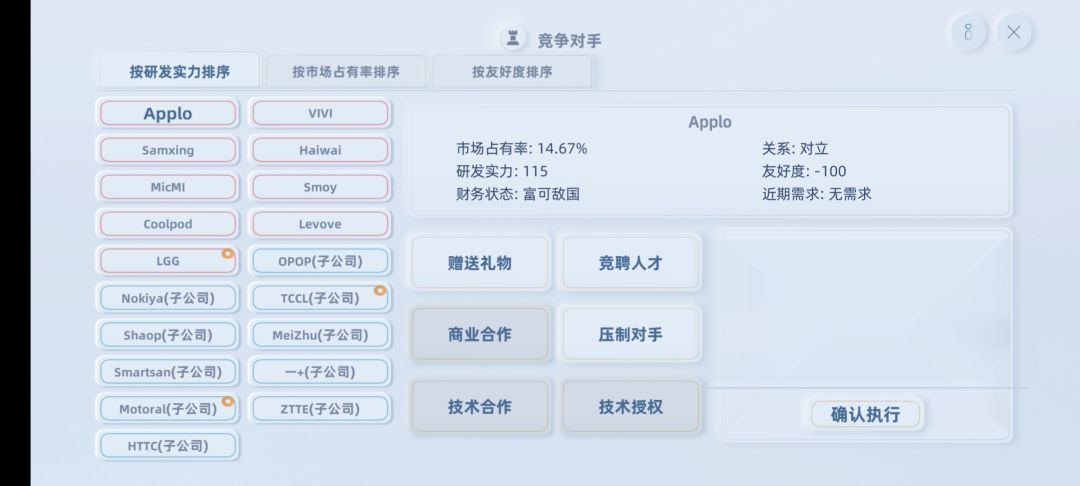1080x486 pixels.
Task: Select subsidiary Nokiya(子公司)
Action: [168, 298]
